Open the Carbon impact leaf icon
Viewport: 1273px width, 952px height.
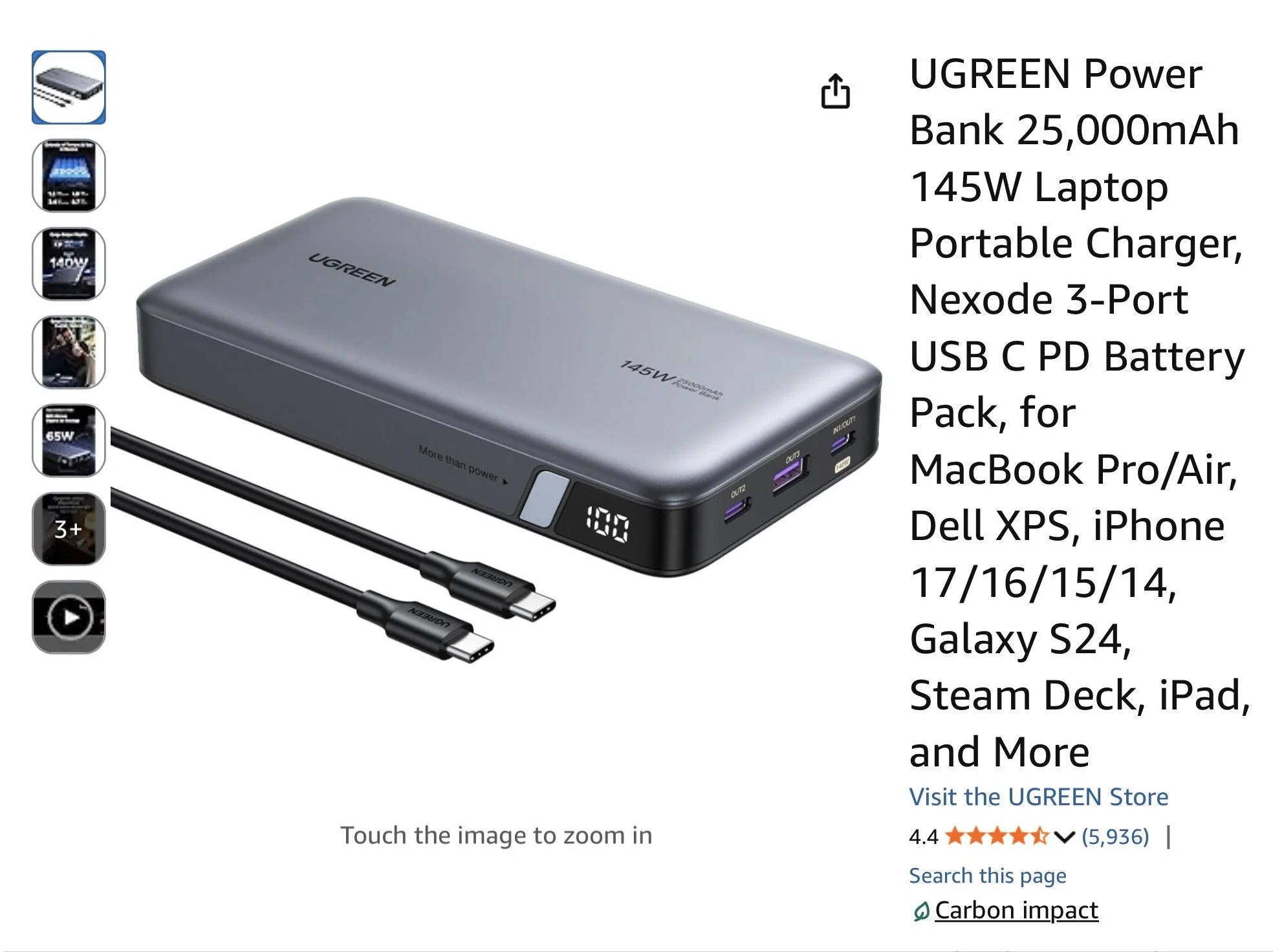coord(920,911)
